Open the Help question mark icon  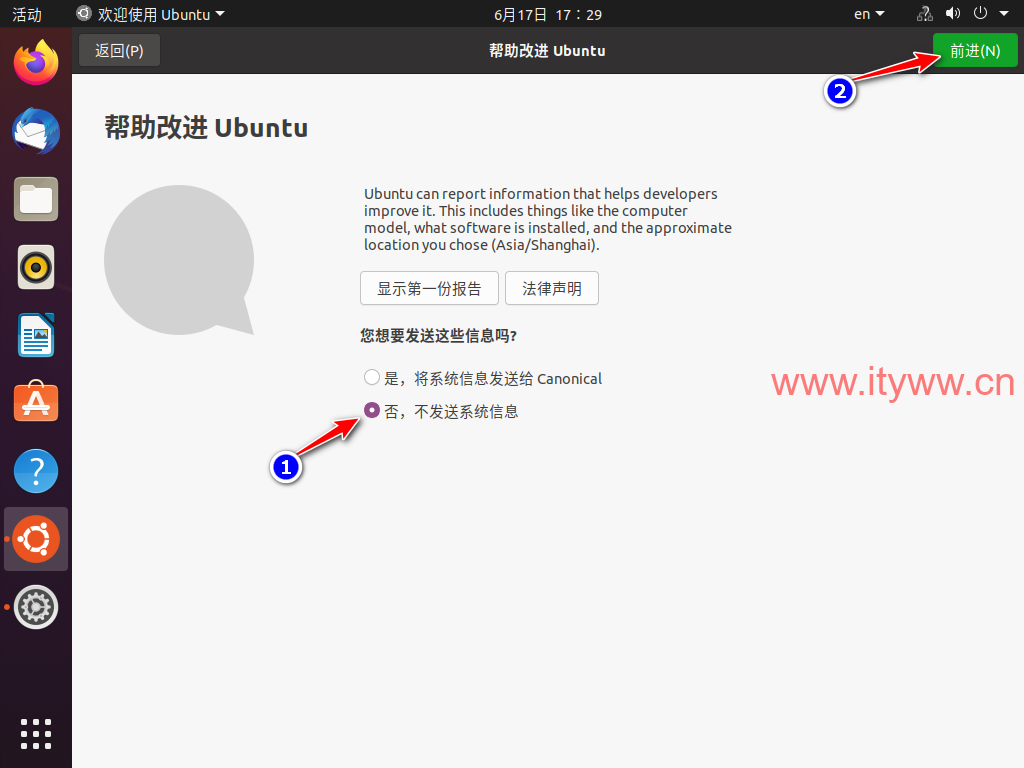click(x=36, y=471)
